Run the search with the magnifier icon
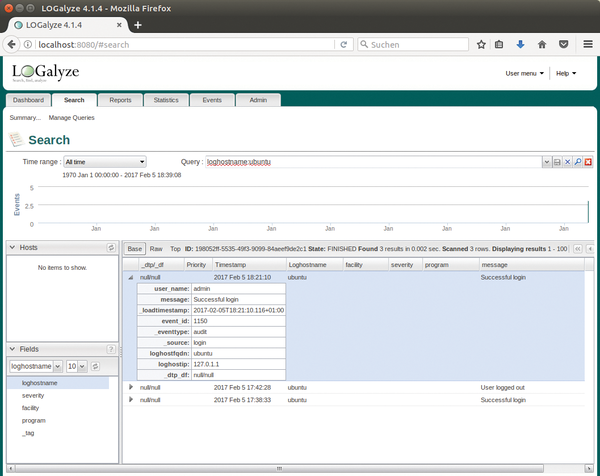The width and height of the screenshot is (600, 476). tap(578, 161)
